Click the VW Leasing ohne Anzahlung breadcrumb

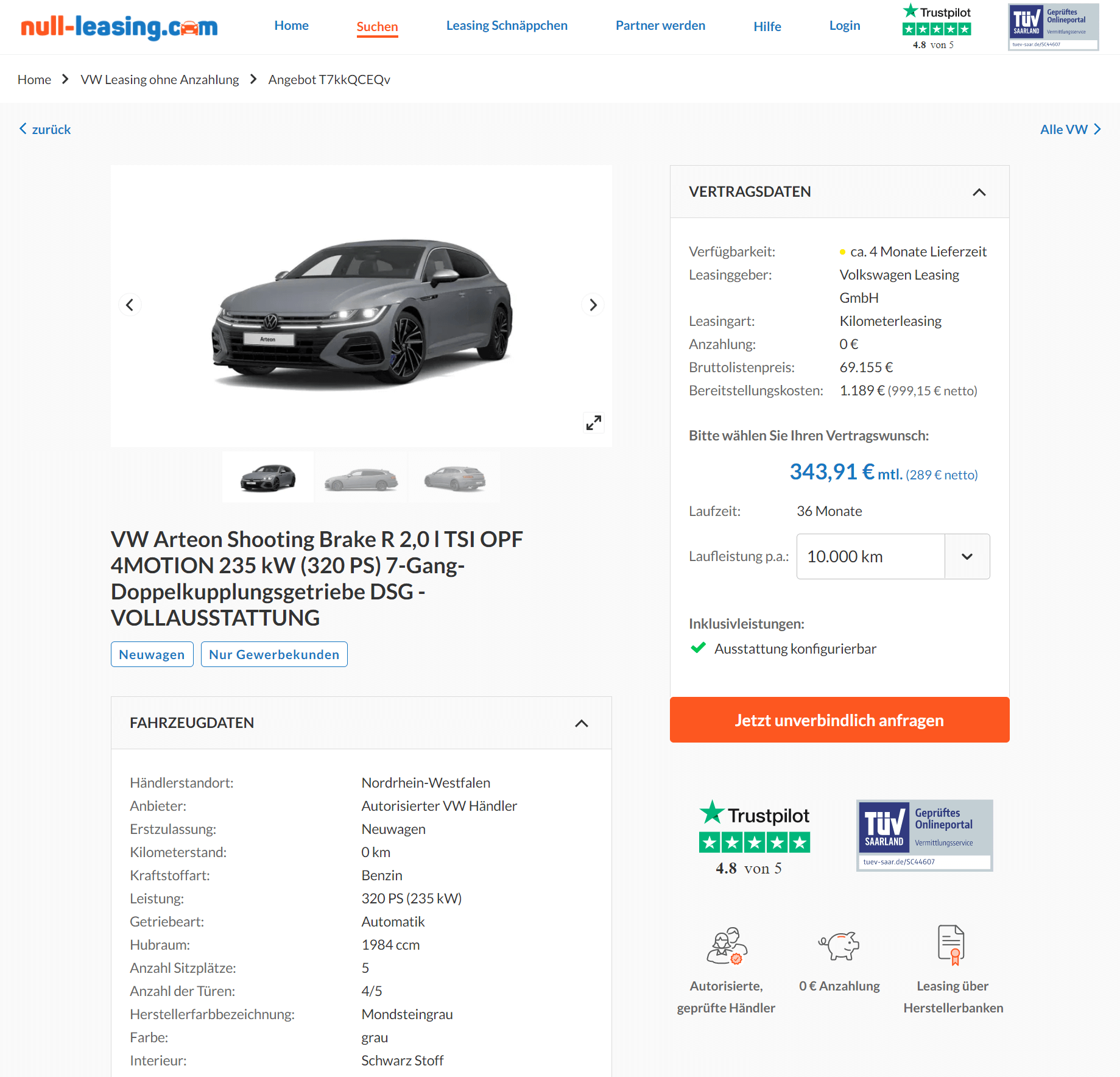coord(160,80)
